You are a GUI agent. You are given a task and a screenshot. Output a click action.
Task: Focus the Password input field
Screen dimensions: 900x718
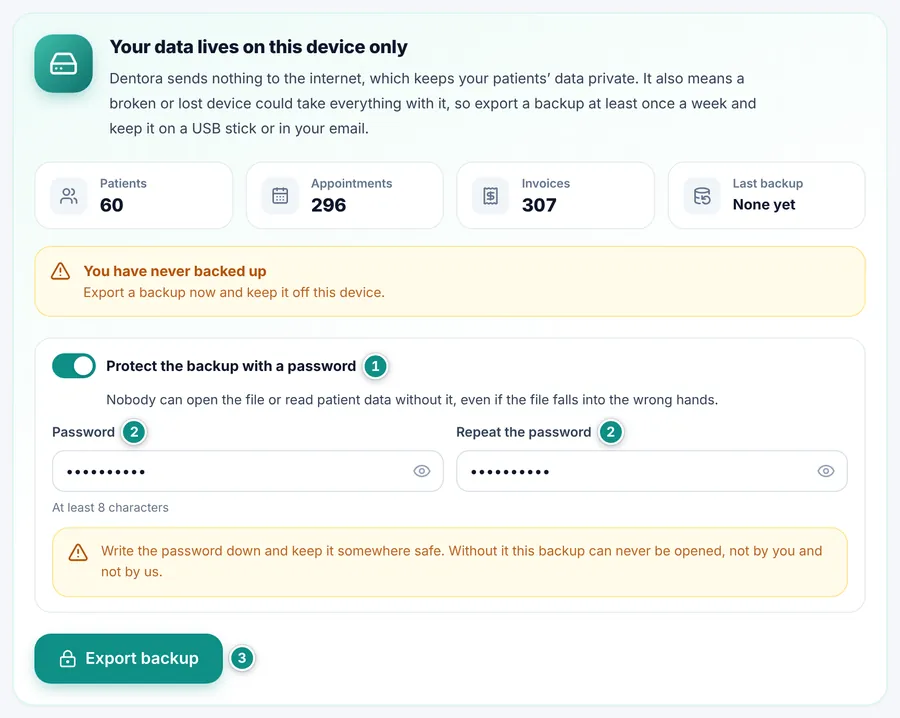[247, 471]
